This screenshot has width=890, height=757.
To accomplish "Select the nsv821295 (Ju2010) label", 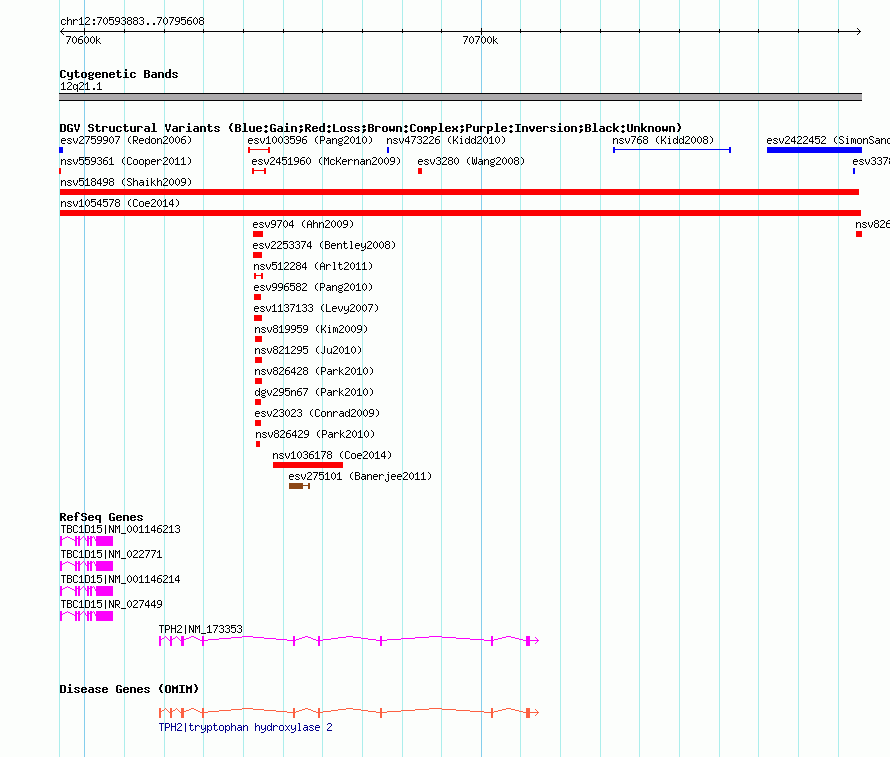I will [x=308, y=350].
